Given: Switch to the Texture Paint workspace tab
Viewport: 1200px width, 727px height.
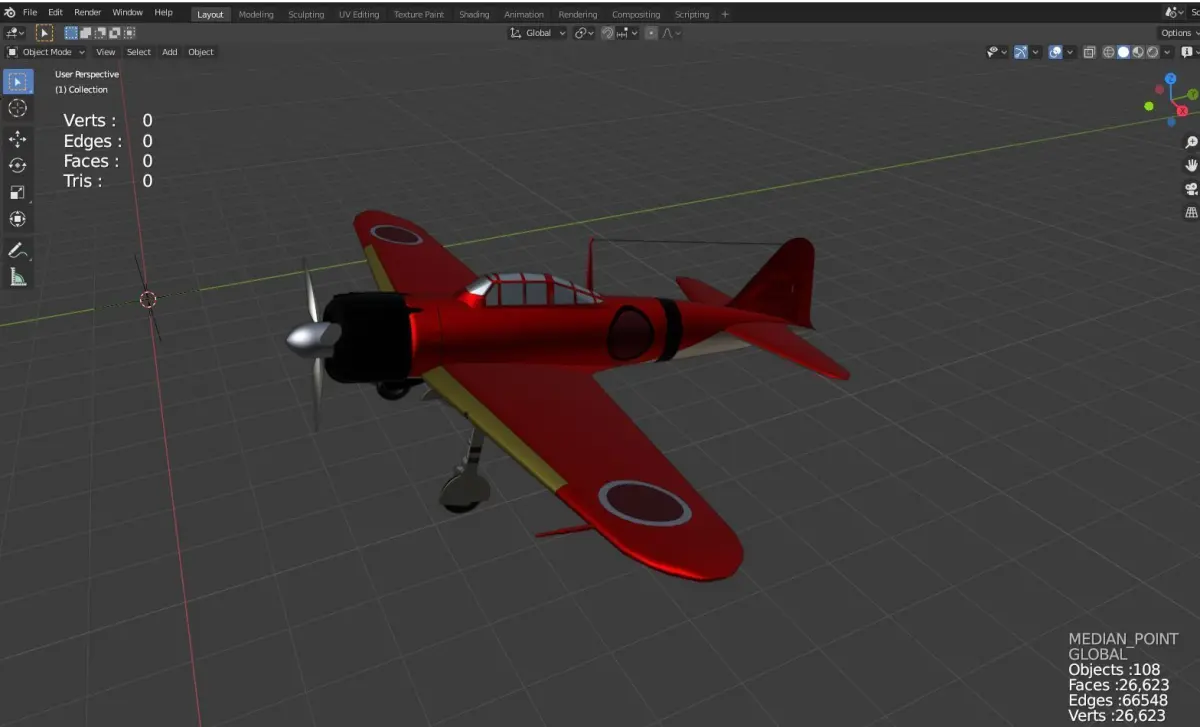Looking at the screenshot, I should 419,14.
